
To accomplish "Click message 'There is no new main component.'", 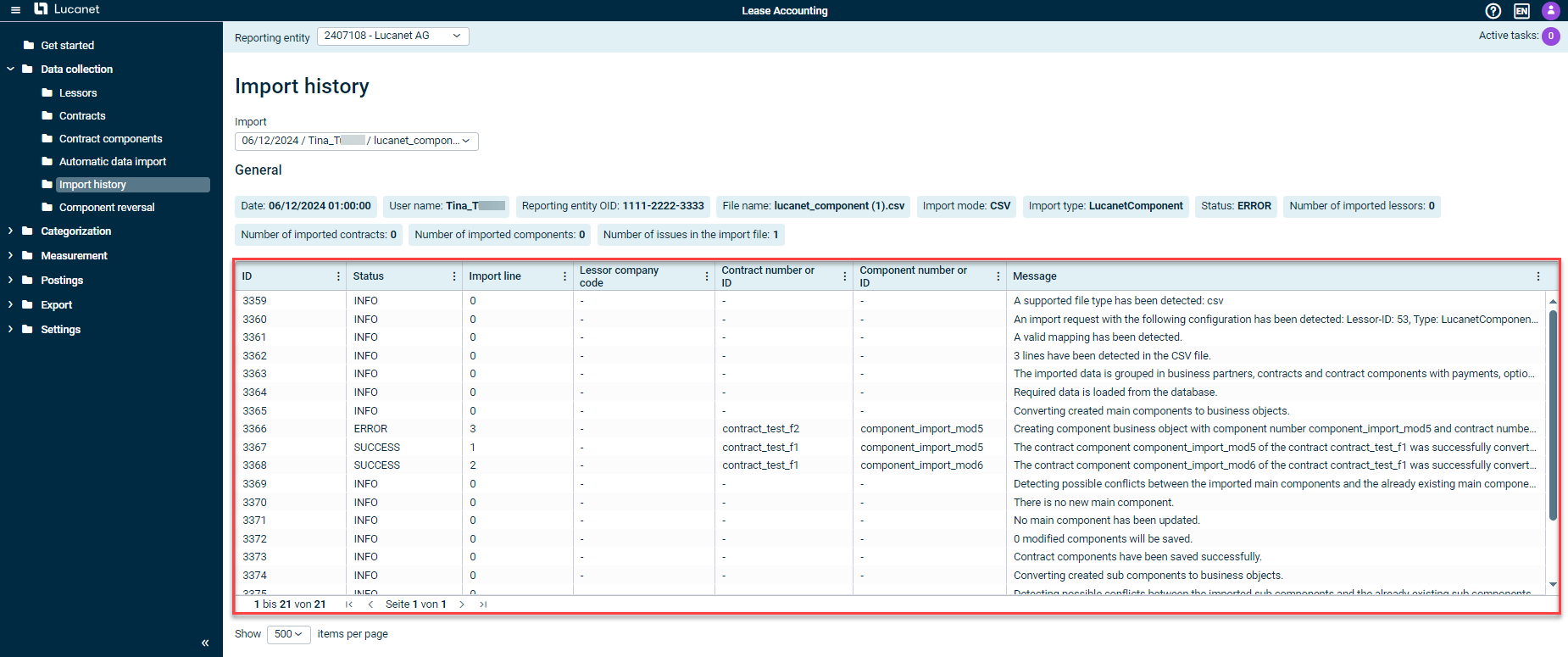I will tap(1093, 503).
